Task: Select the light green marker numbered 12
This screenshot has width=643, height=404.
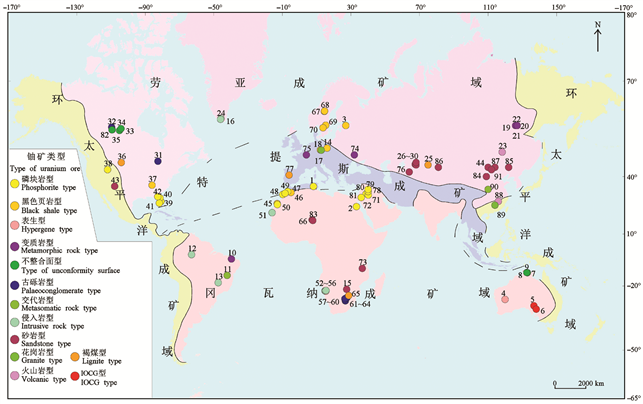Action: point(192,254)
